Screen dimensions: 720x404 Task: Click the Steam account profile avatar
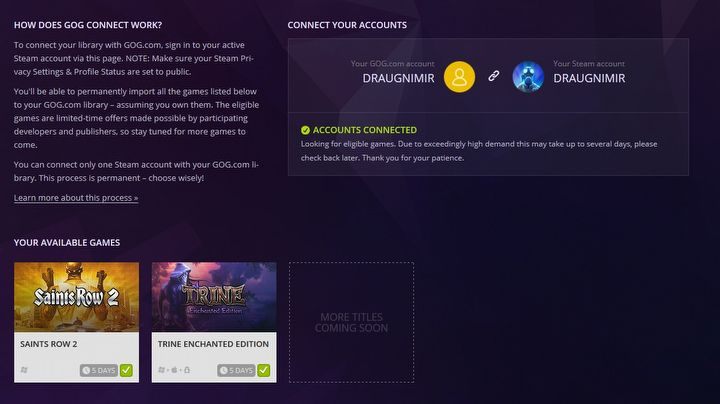(528, 77)
